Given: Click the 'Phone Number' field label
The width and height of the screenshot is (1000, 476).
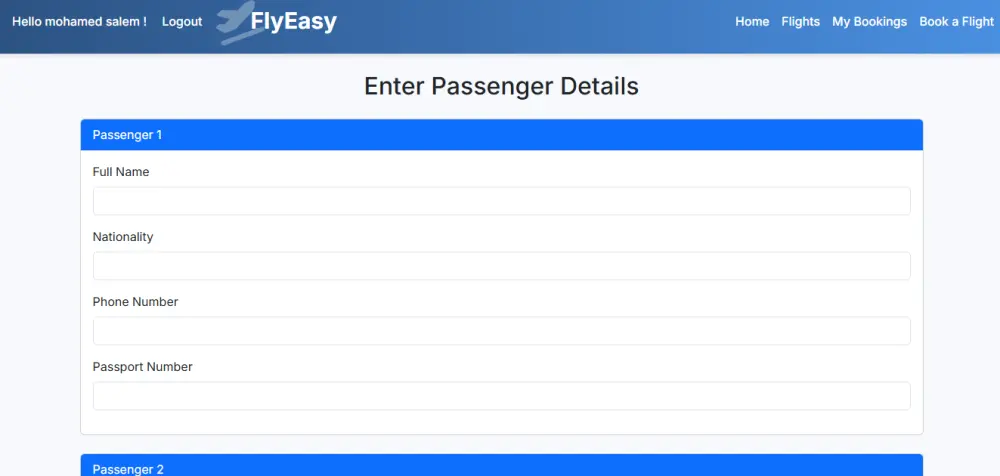Looking at the screenshot, I should click(135, 302).
